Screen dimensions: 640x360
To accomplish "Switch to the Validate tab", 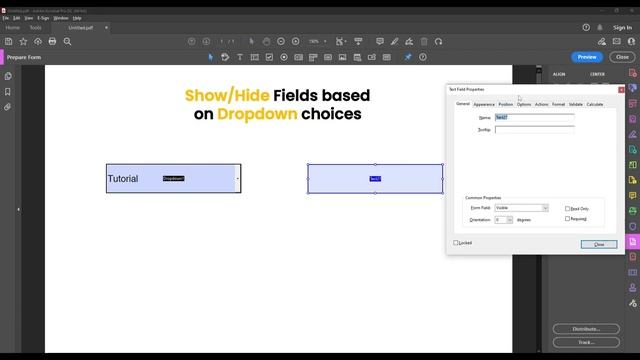I will click(576, 104).
